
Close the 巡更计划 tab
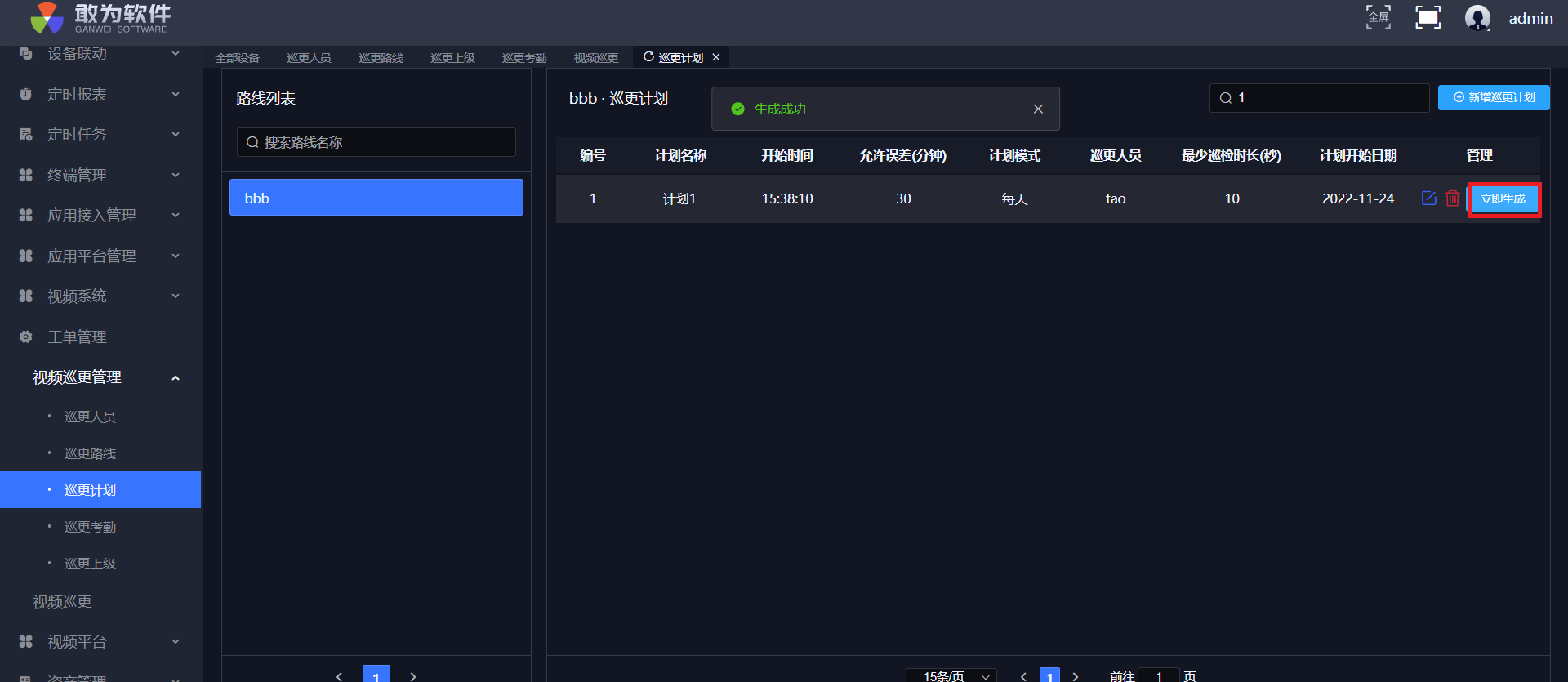pyautogui.click(x=716, y=57)
